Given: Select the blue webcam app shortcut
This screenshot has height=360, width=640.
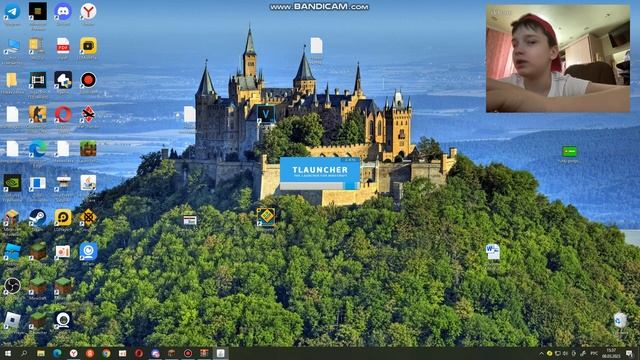Looking at the screenshot, I should (x=88, y=252).
